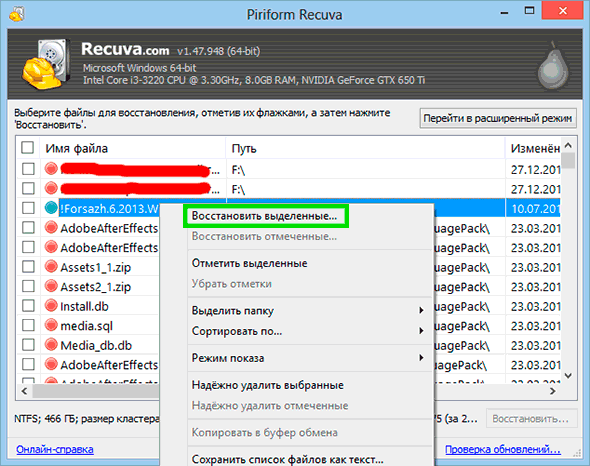Open the Онлайн-справка link
Viewport: 590px width, 466px height.
click(55, 449)
